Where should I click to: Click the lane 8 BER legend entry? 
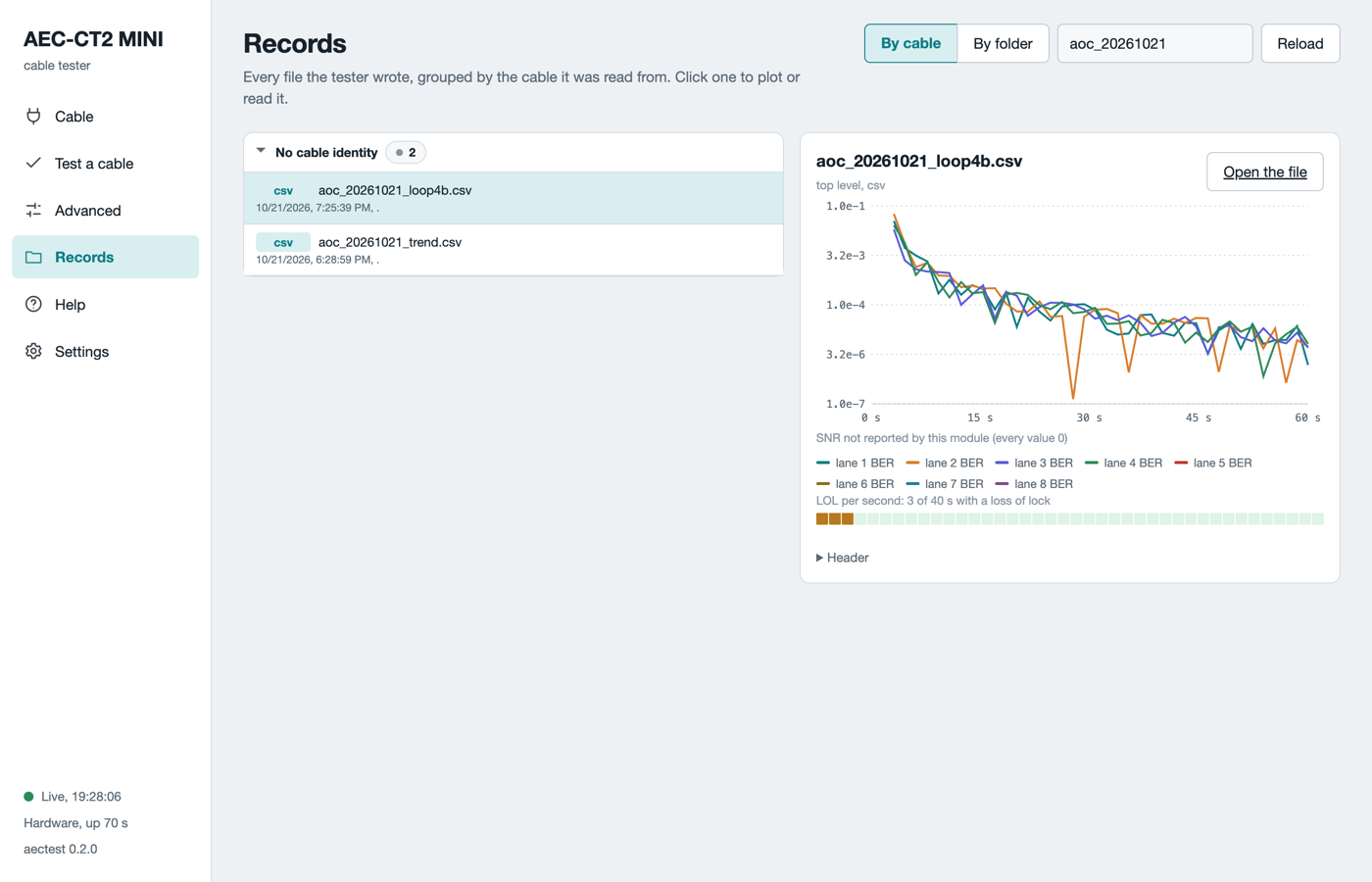point(1034,484)
